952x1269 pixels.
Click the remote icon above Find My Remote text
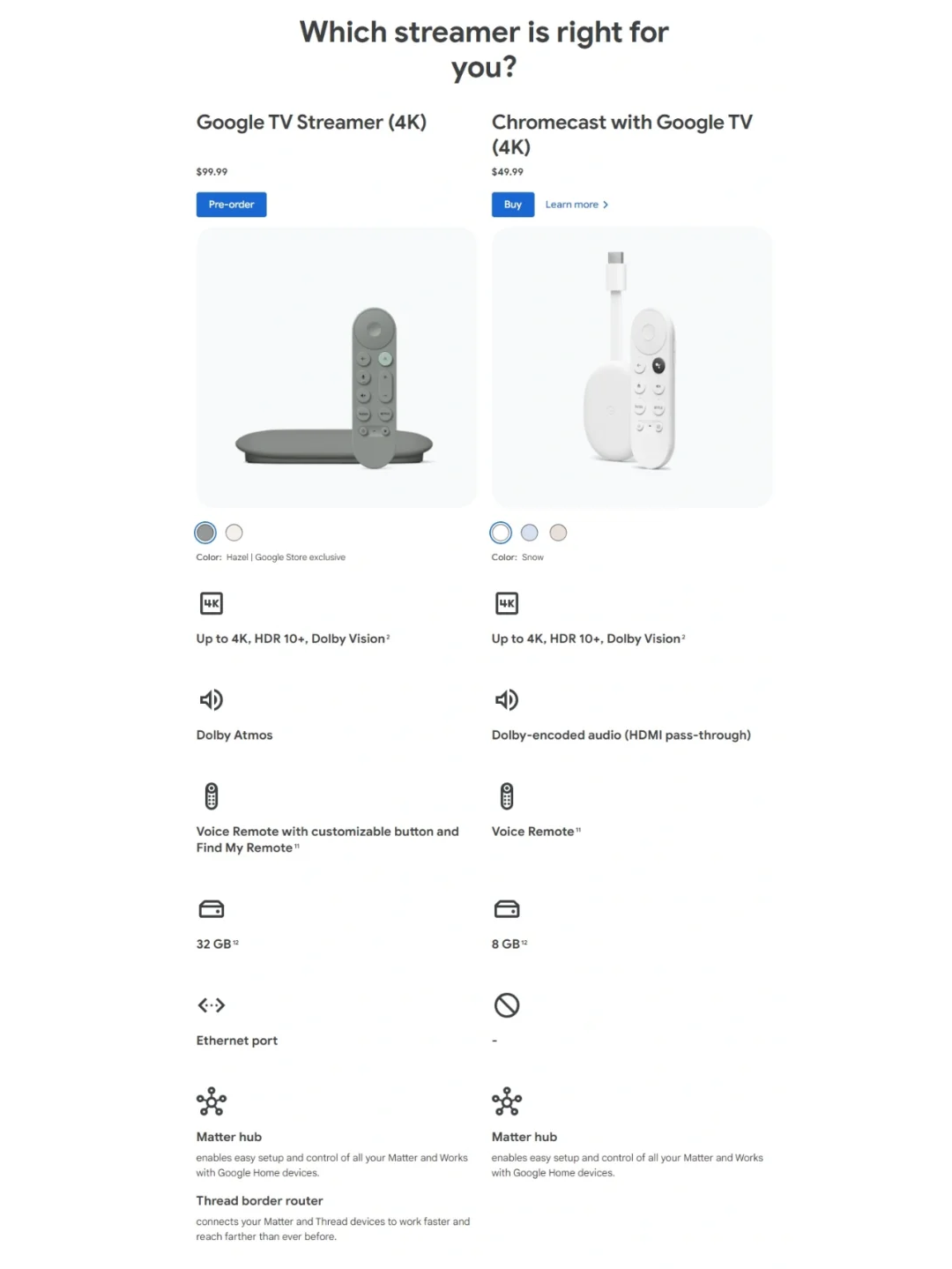212,796
